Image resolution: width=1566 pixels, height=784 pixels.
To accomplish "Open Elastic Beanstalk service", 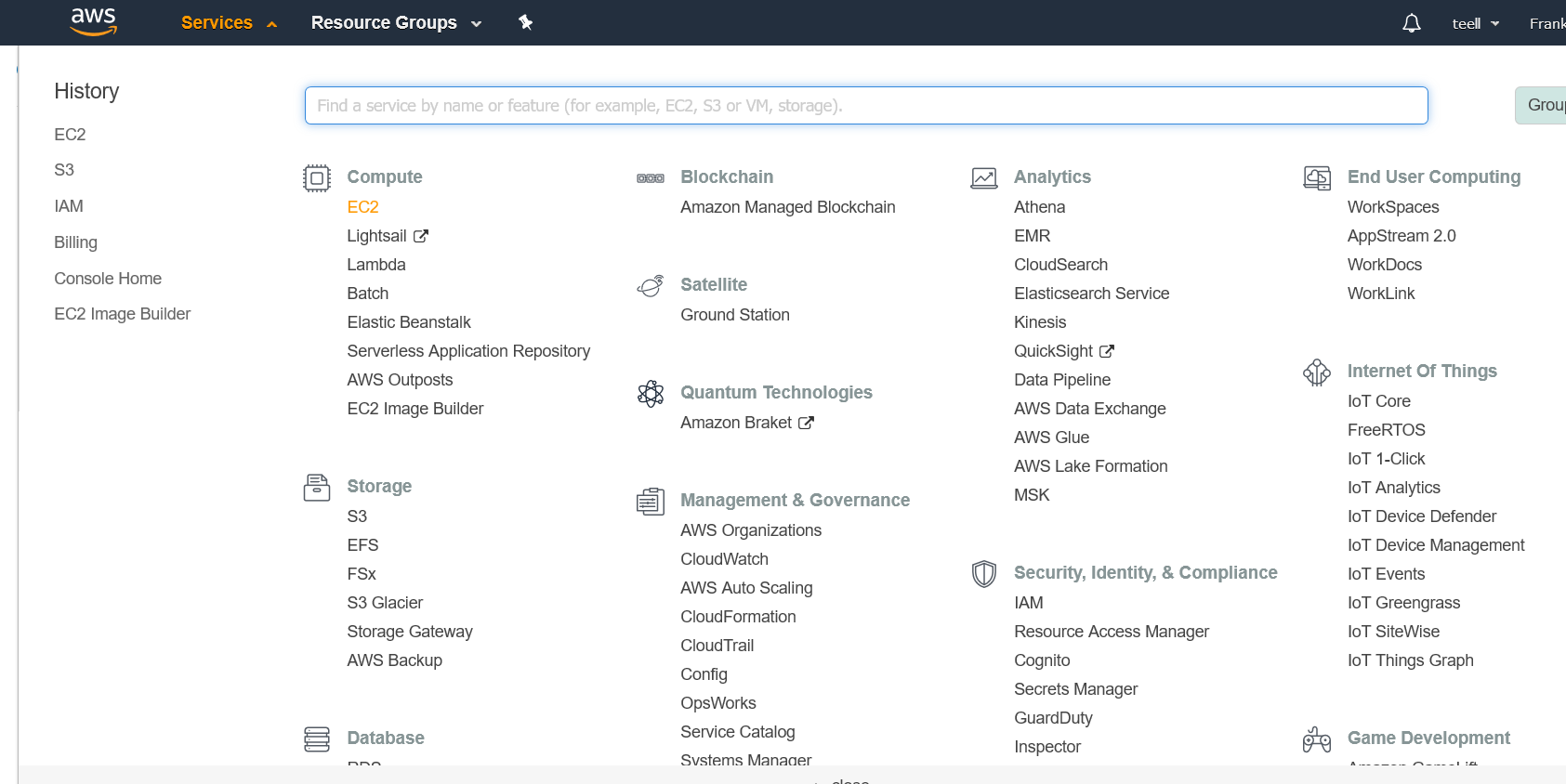I will coord(409,322).
